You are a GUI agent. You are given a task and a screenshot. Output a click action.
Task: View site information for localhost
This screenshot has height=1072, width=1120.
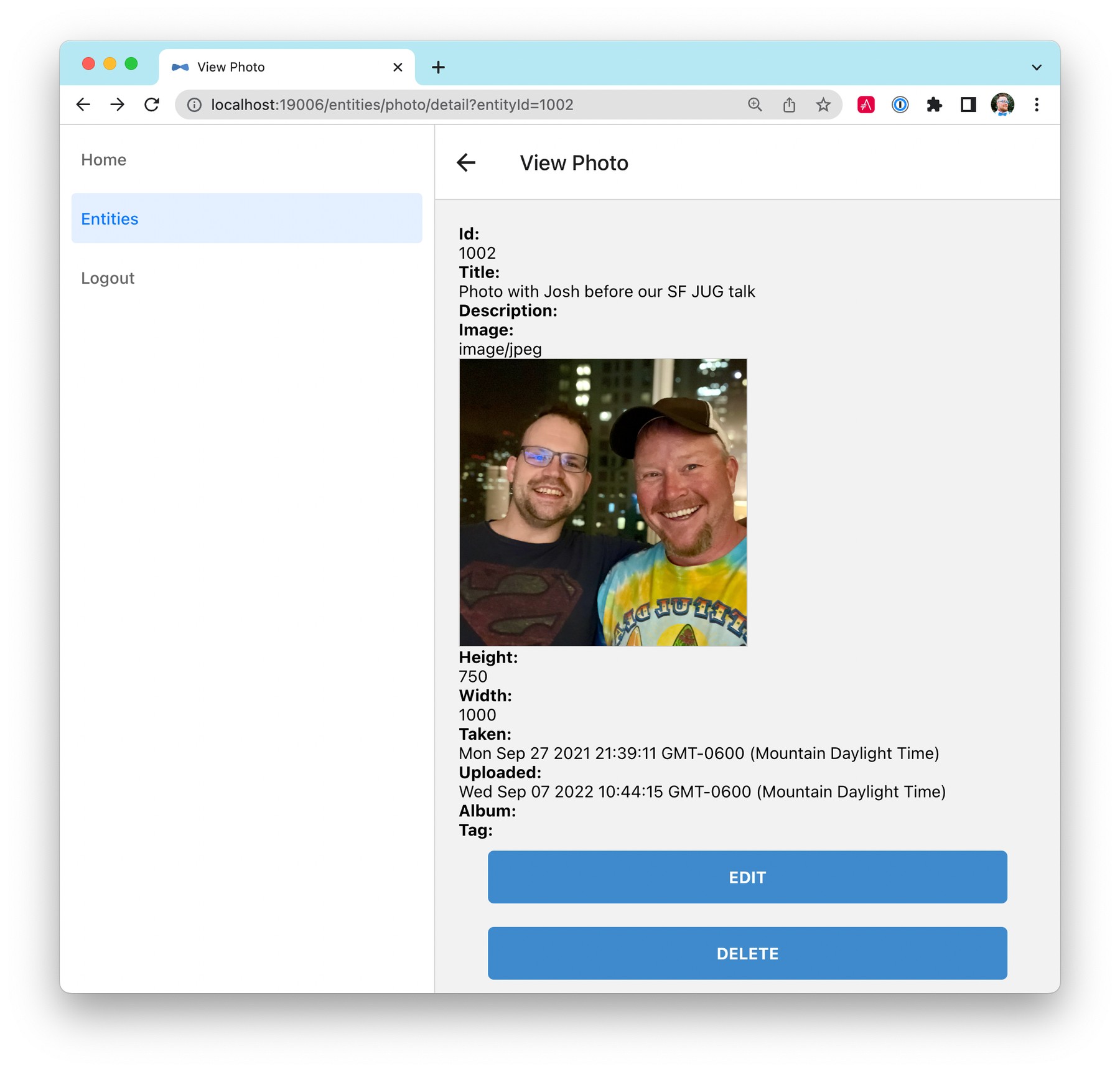194,105
